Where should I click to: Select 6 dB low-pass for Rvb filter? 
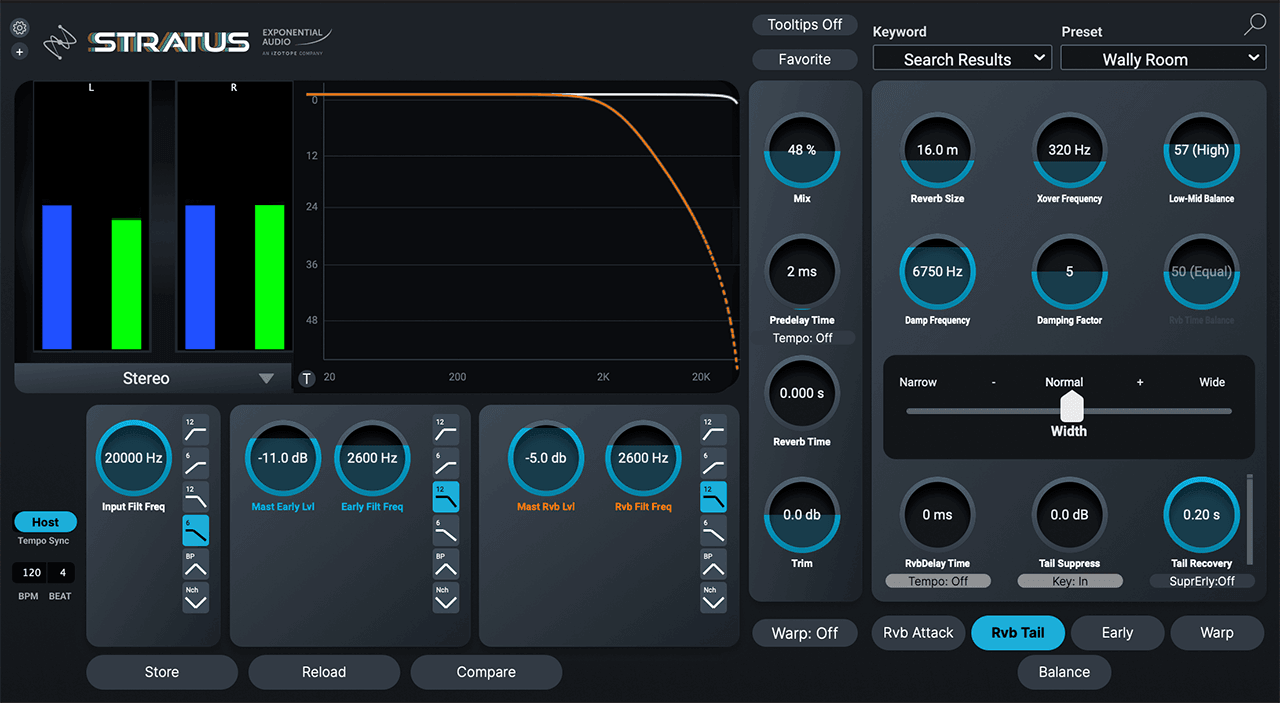point(714,530)
